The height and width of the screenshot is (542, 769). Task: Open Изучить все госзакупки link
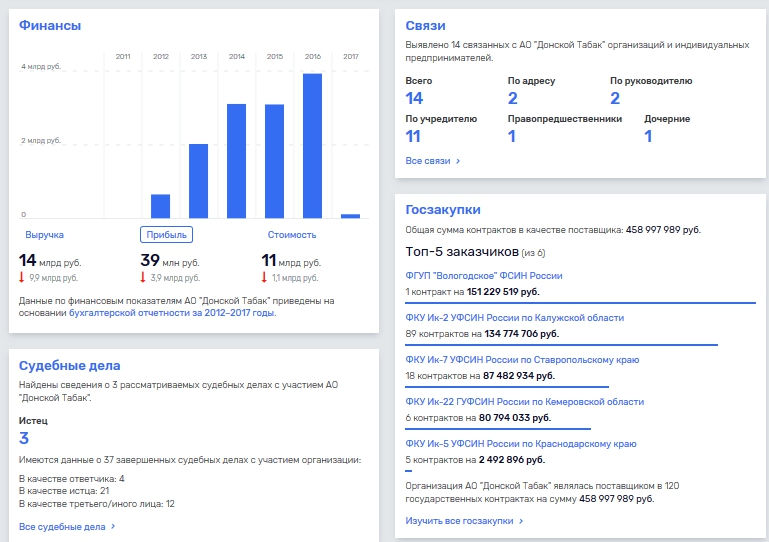(459, 521)
